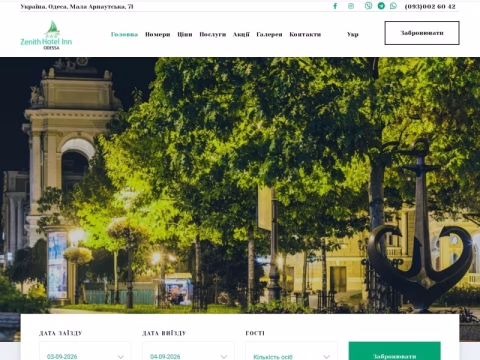Viewport: 480px width, 360px height.
Task: Open the Послуги menu item
Action: pyautogui.click(x=213, y=34)
